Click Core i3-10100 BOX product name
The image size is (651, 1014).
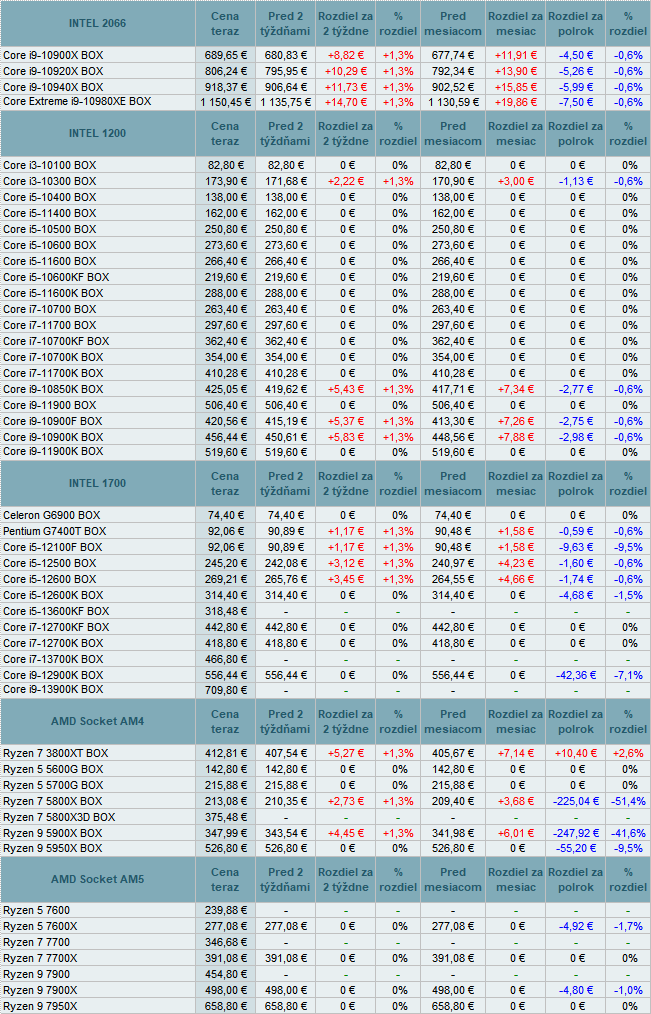click(50, 166)
